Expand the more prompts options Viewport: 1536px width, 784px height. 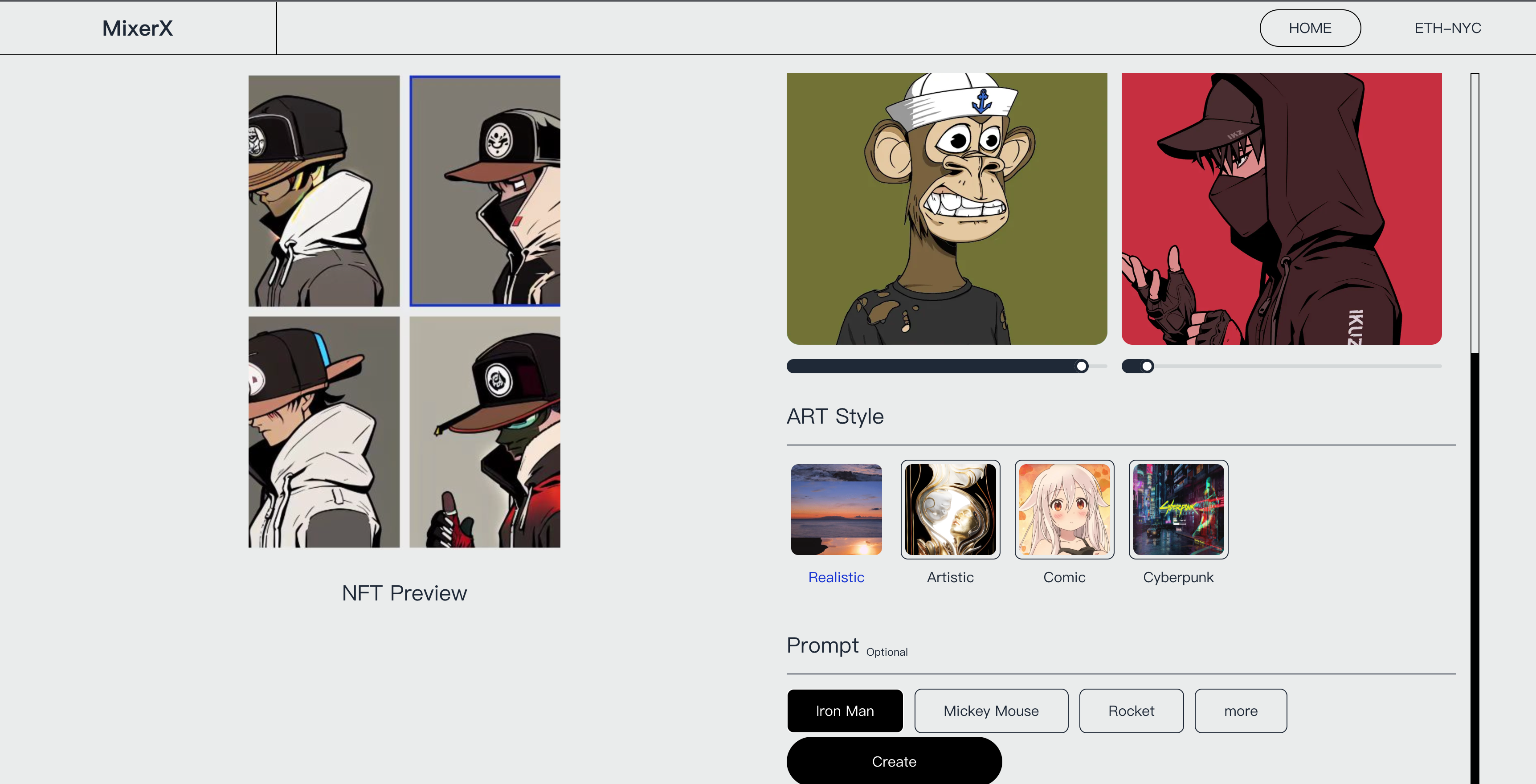tap(1241, 711)
